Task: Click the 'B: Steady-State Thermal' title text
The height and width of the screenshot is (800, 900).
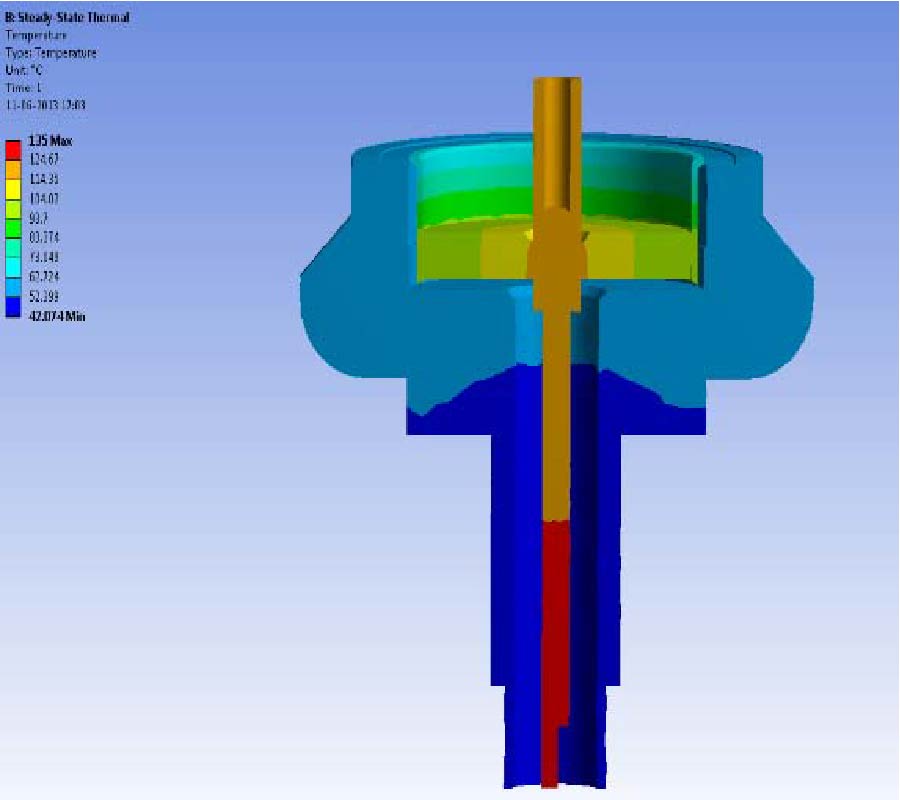Action: click(67, 18)
